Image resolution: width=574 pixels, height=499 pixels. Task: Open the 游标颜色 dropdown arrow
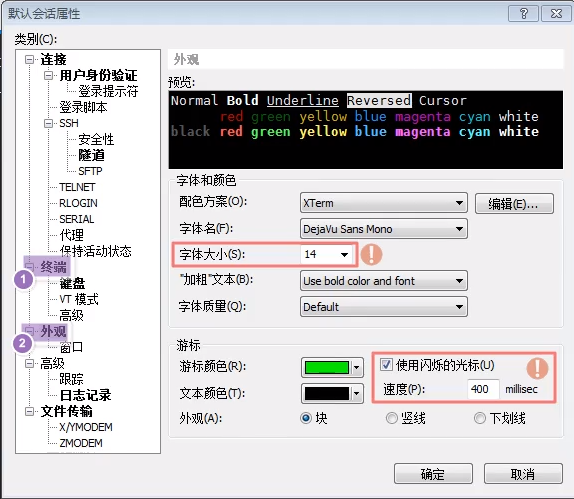(x=357, y=367)
